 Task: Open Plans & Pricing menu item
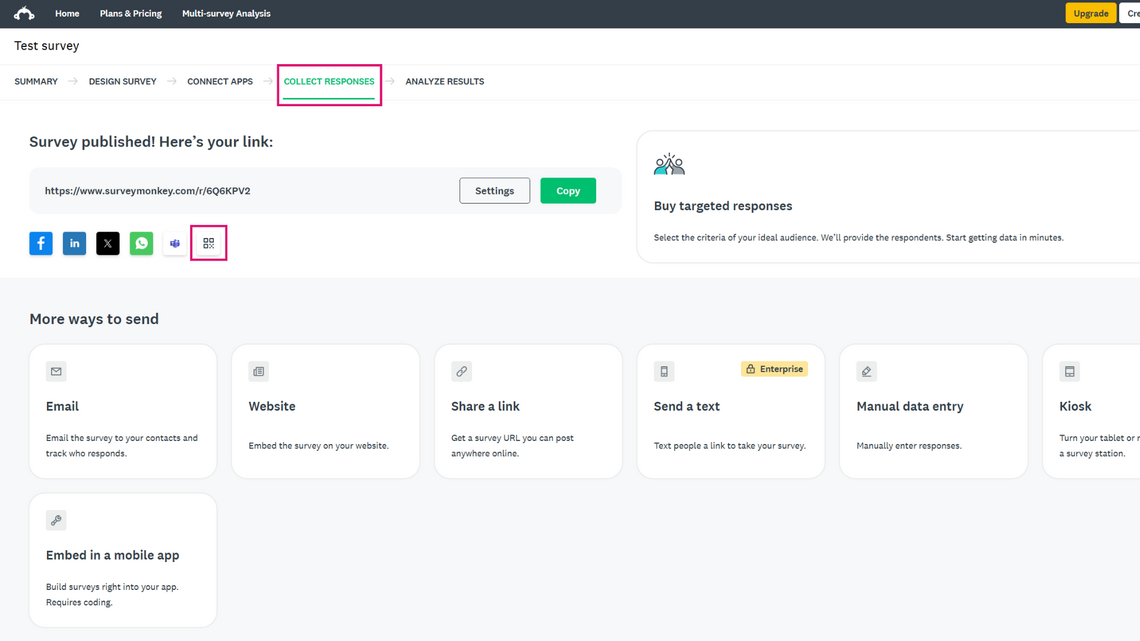coord(131,14)
